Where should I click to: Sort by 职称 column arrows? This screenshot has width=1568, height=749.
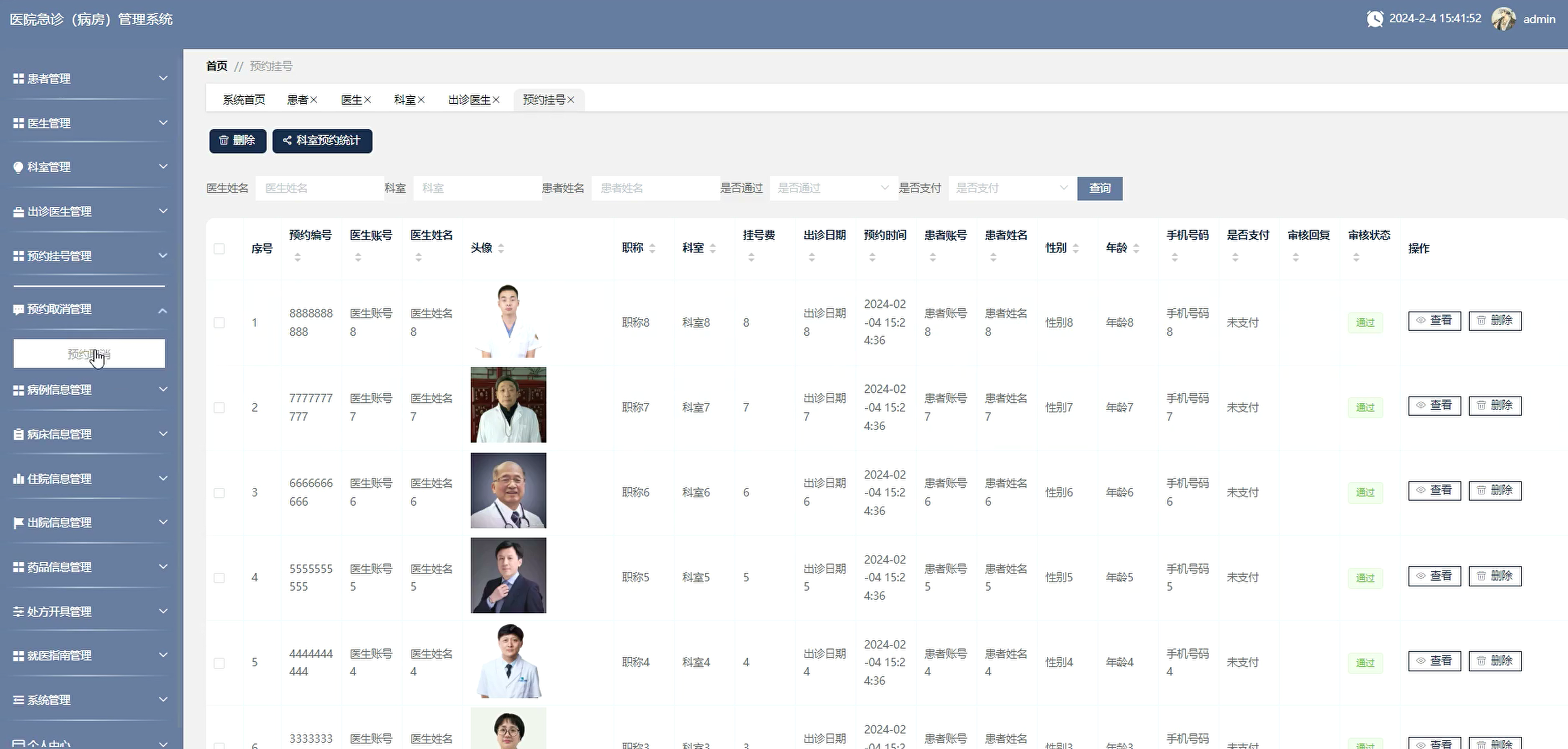point(652,248)
